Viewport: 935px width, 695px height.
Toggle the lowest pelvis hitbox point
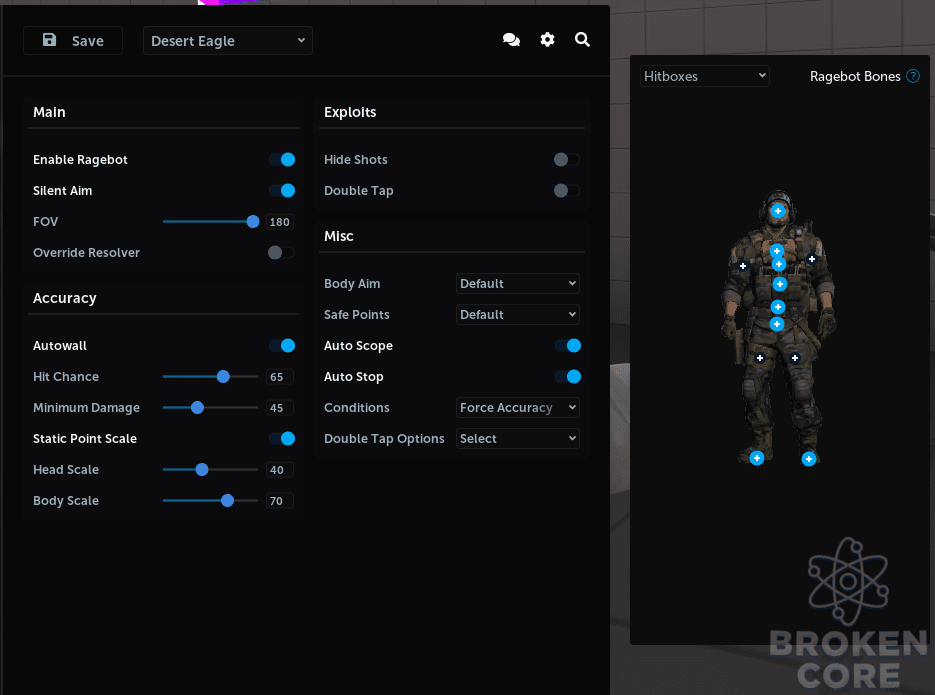(x=777, y=324)
